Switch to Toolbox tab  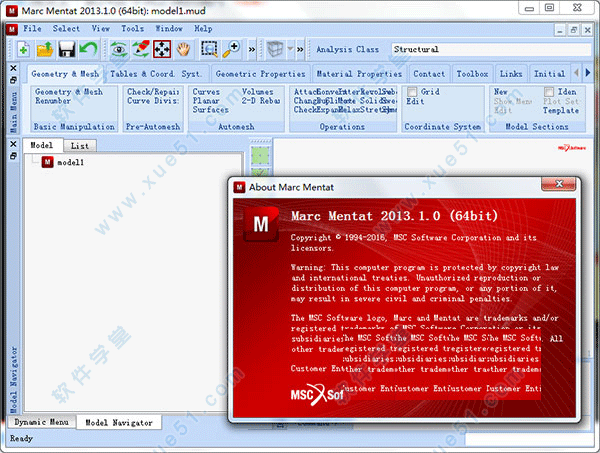472,74
